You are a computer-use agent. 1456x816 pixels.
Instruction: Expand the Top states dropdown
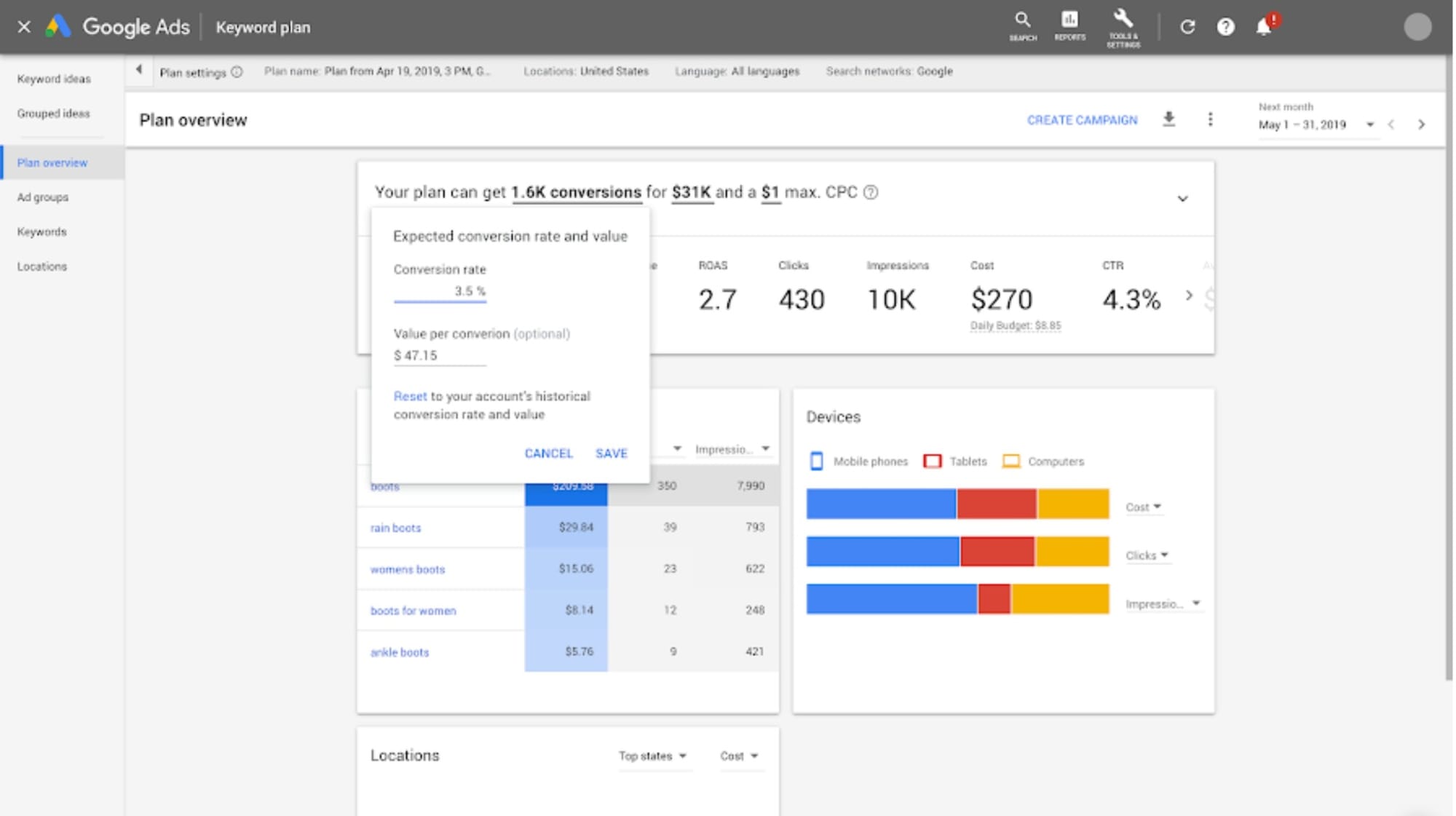coord(650,756)
